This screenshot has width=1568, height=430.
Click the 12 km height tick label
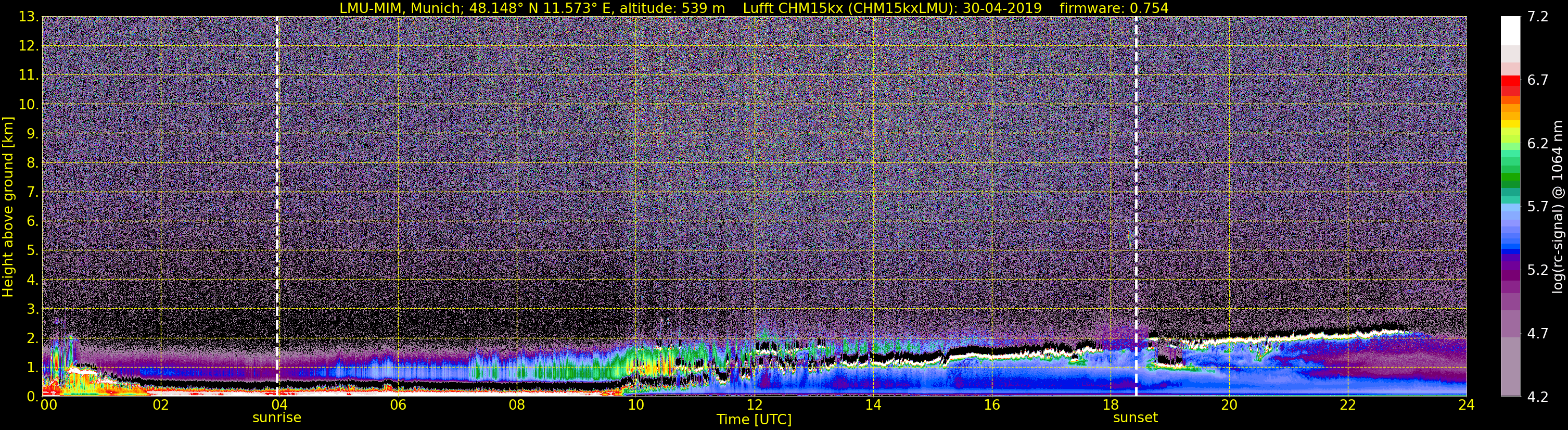click(x=29, y=46)
